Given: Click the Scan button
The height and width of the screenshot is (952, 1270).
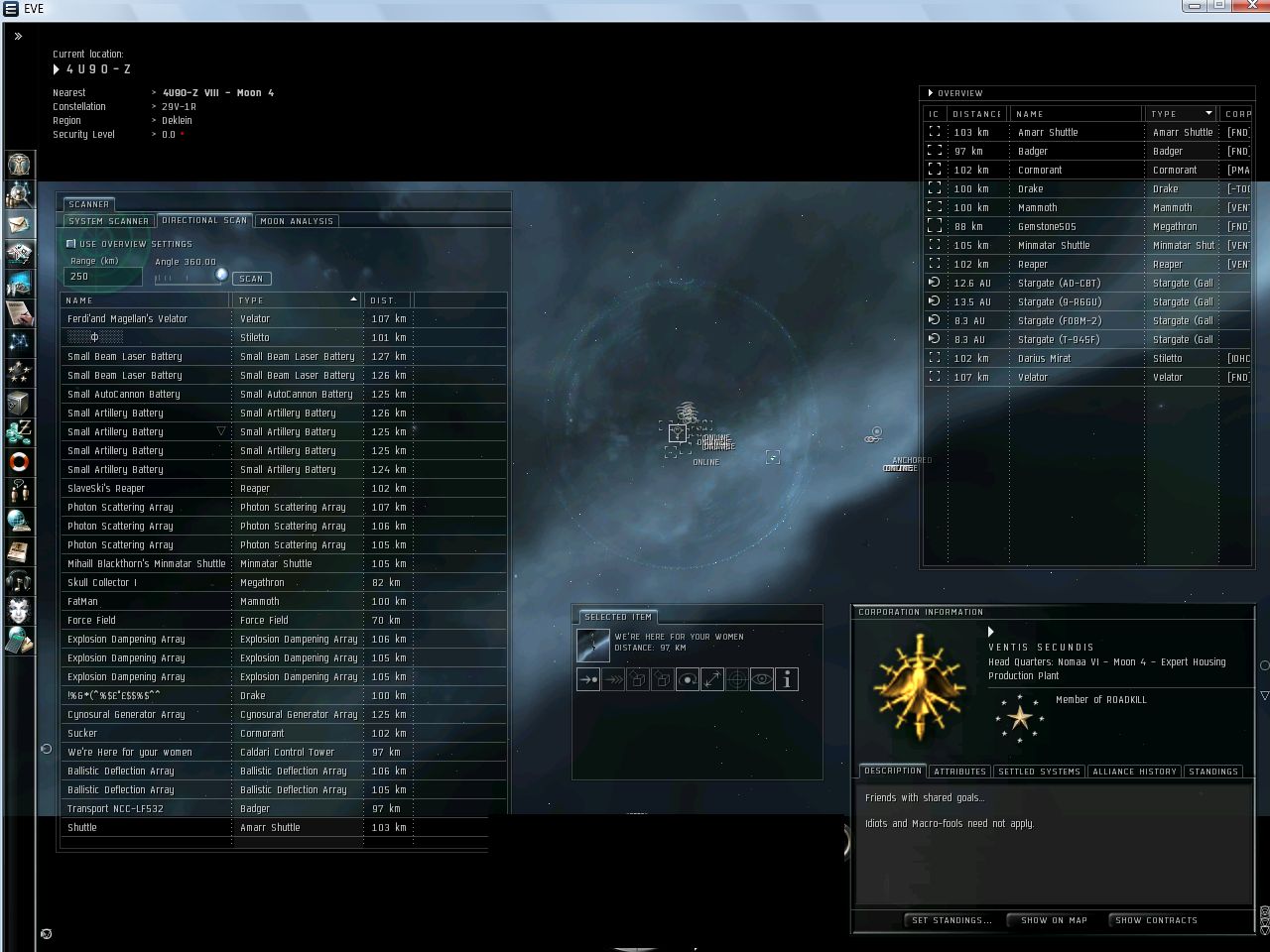Looking at the screenshot, I should click(x=251, y=279).
